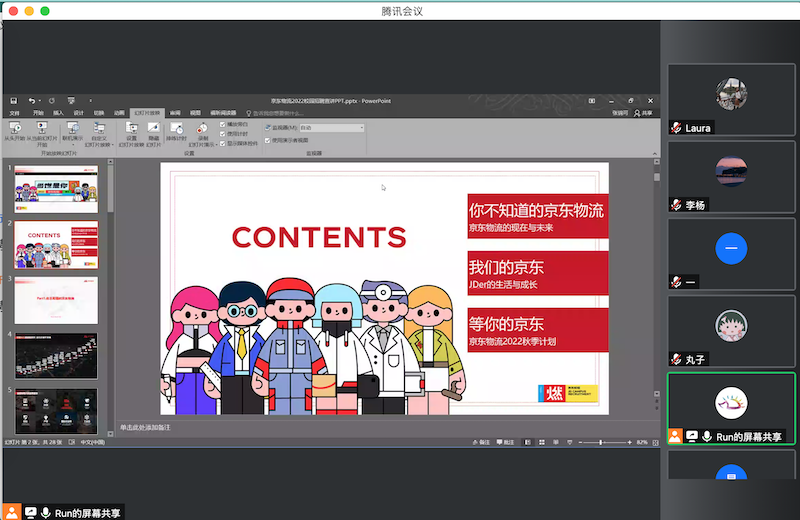The width and height of the screenshot is (800, 520).
Task: Click the Share (共享) icon in PowerPoint
Action: [641, 113]
